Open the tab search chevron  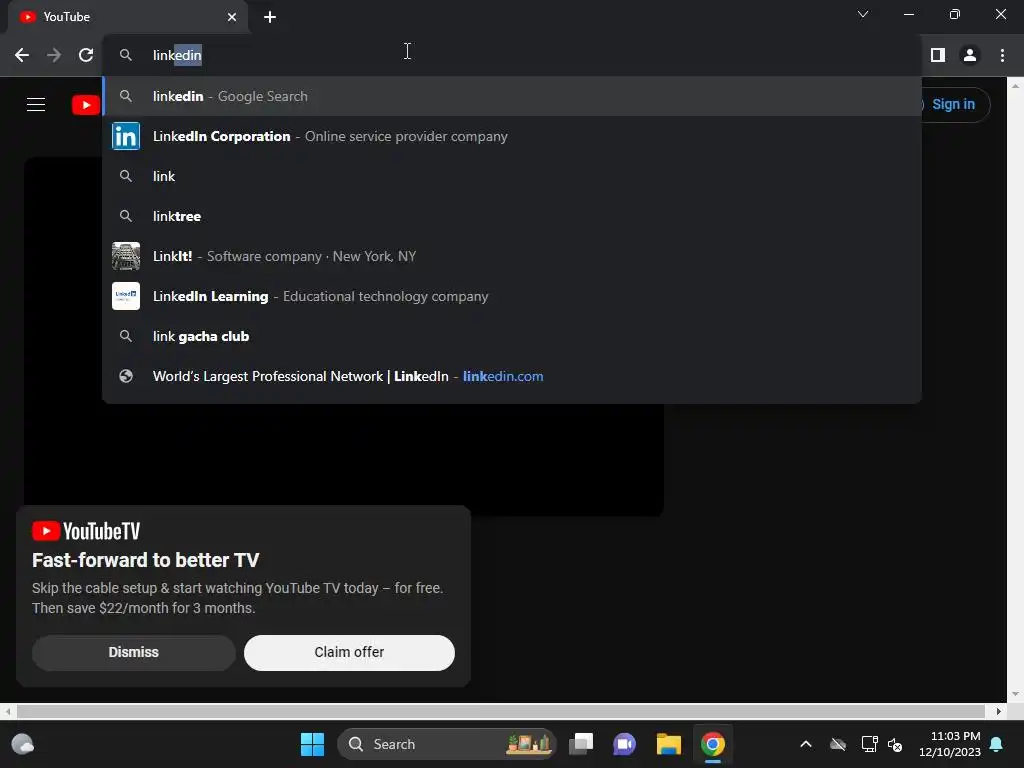click(863, 14)
